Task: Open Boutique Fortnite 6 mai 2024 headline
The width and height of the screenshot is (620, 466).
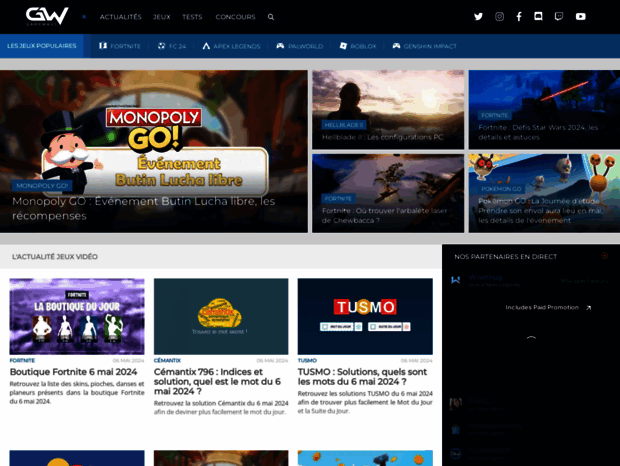Action: (x=73, y=372)
